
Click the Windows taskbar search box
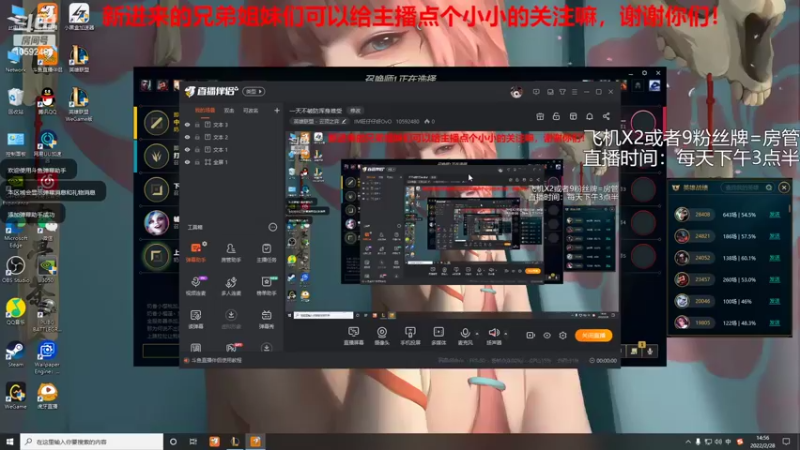point(92,441)
